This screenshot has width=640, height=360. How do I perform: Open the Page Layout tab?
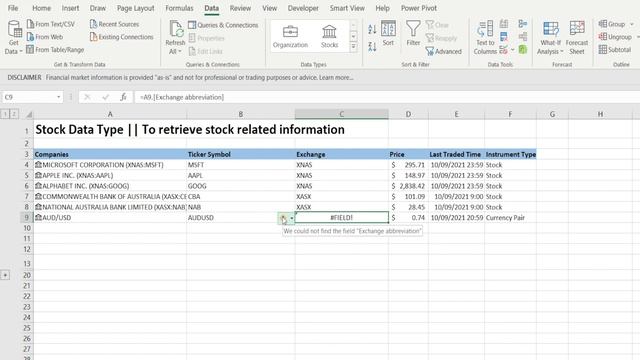(x=136, y=8)
